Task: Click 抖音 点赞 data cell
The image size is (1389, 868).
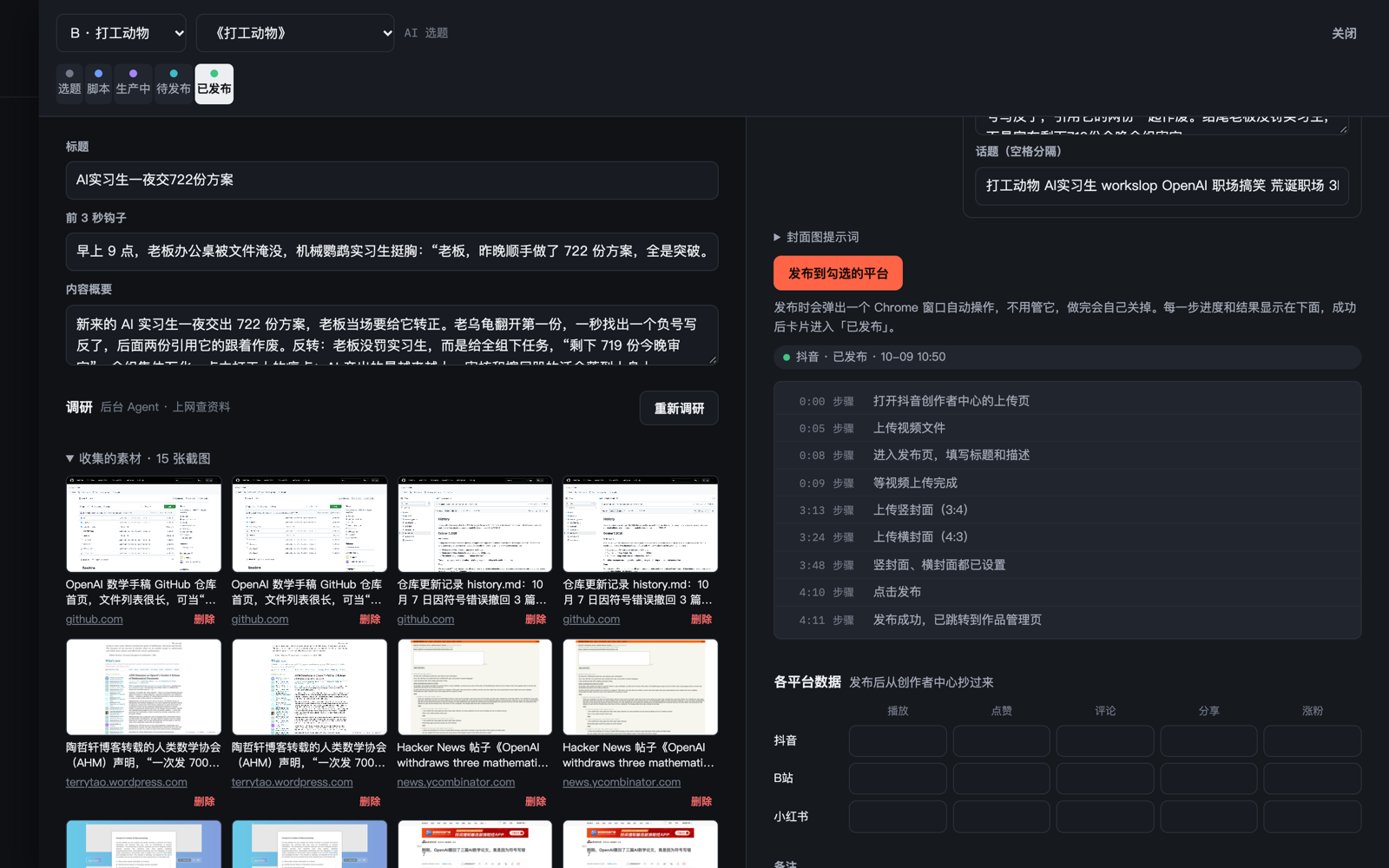Action: [x=1001, y=741]
